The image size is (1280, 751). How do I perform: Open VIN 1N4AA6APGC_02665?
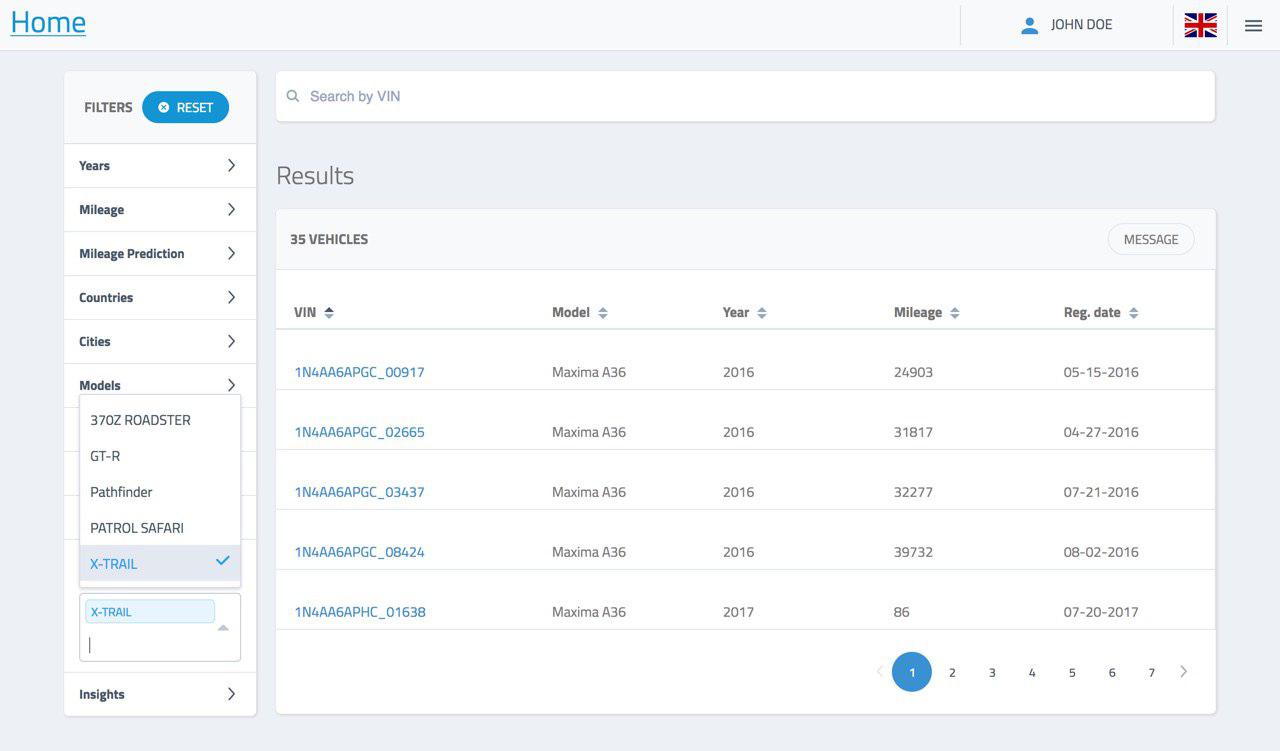[x=359, y=432]
